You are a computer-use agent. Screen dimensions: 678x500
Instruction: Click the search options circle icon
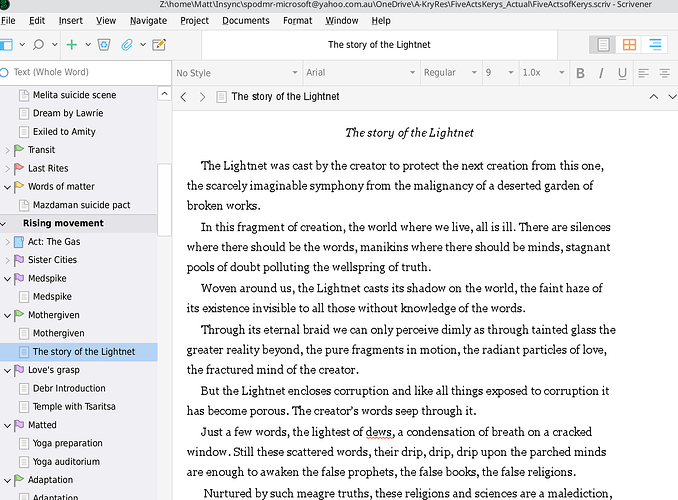coord(4,72)
